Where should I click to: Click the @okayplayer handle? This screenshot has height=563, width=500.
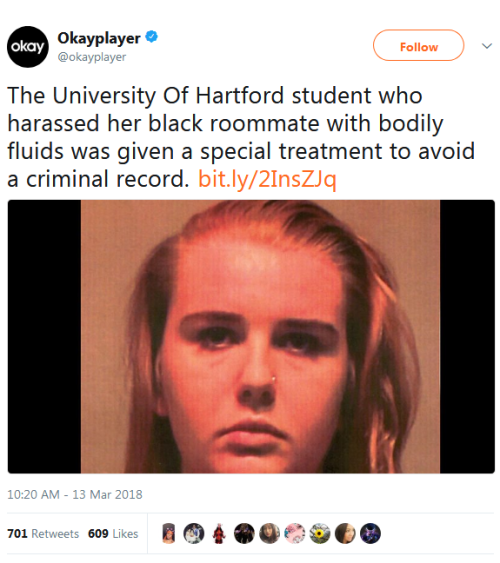click(92, 57)
